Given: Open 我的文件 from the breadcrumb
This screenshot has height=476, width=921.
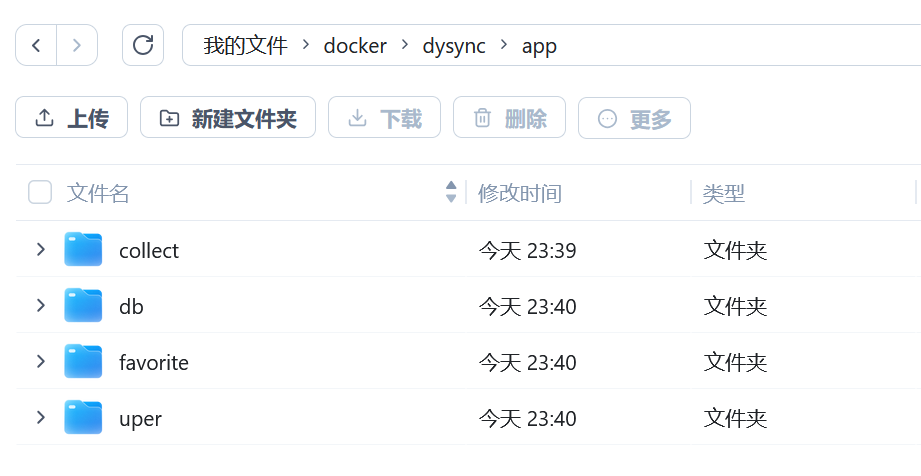Looking at the screenshot, I should click(245, 46).
